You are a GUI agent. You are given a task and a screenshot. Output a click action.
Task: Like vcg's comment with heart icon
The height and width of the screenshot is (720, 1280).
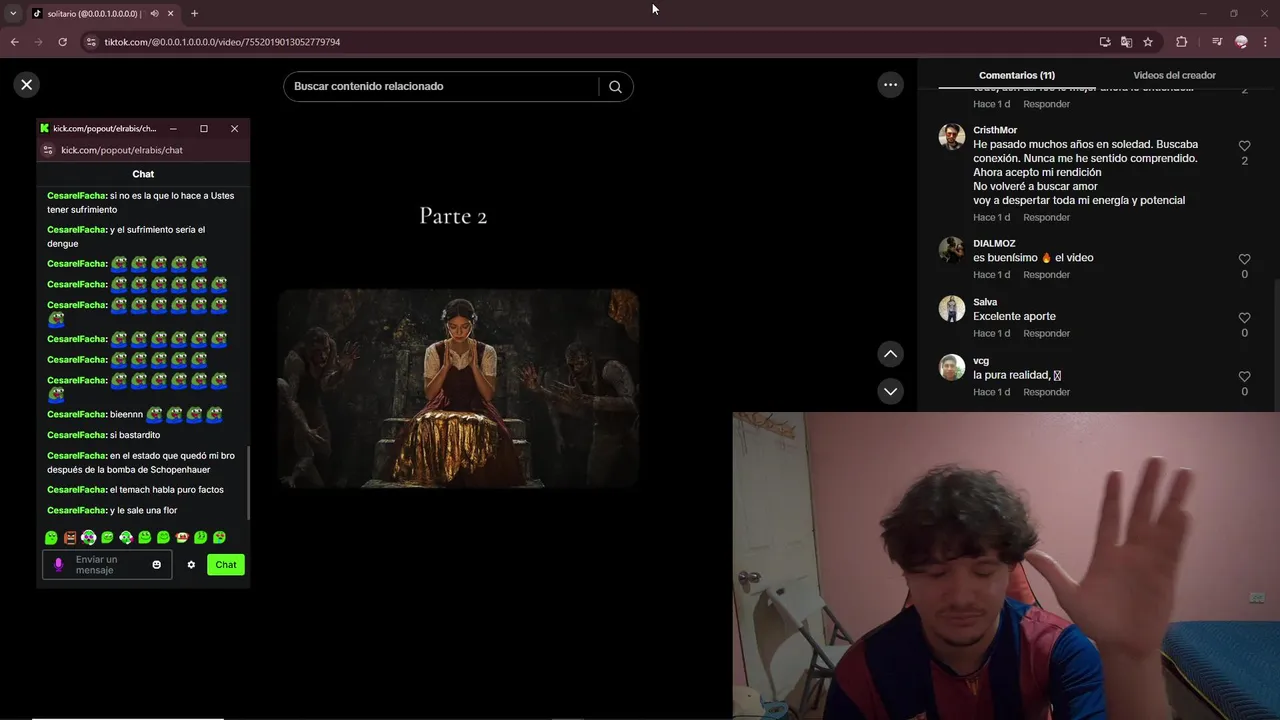tap(1244, 377)
